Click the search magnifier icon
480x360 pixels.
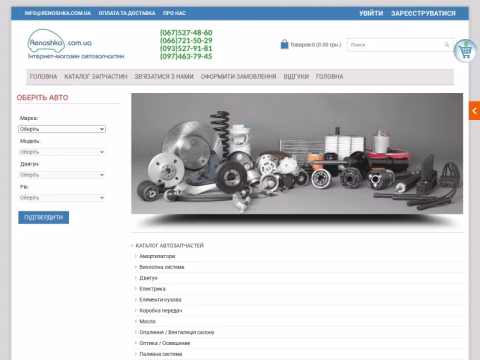tap(447, 45)
